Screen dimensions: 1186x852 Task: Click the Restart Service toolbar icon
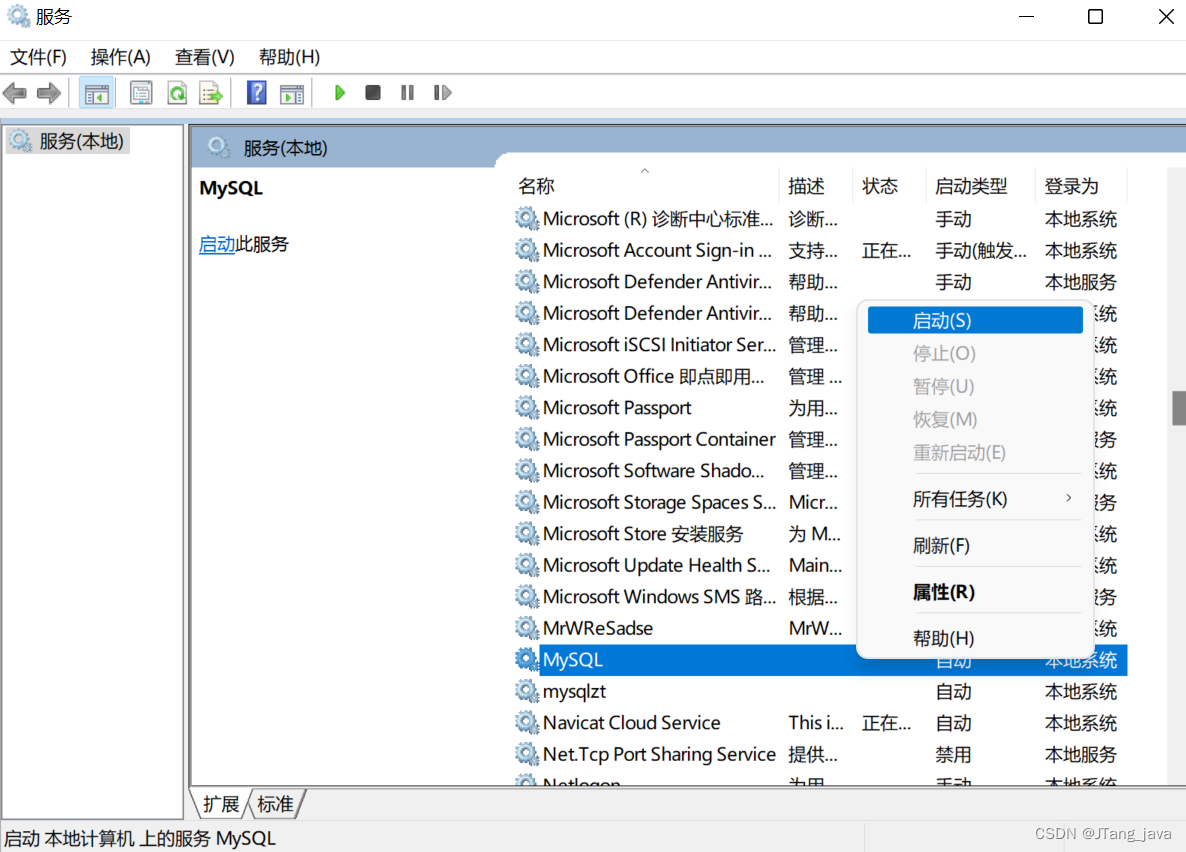tap(442, 92)
